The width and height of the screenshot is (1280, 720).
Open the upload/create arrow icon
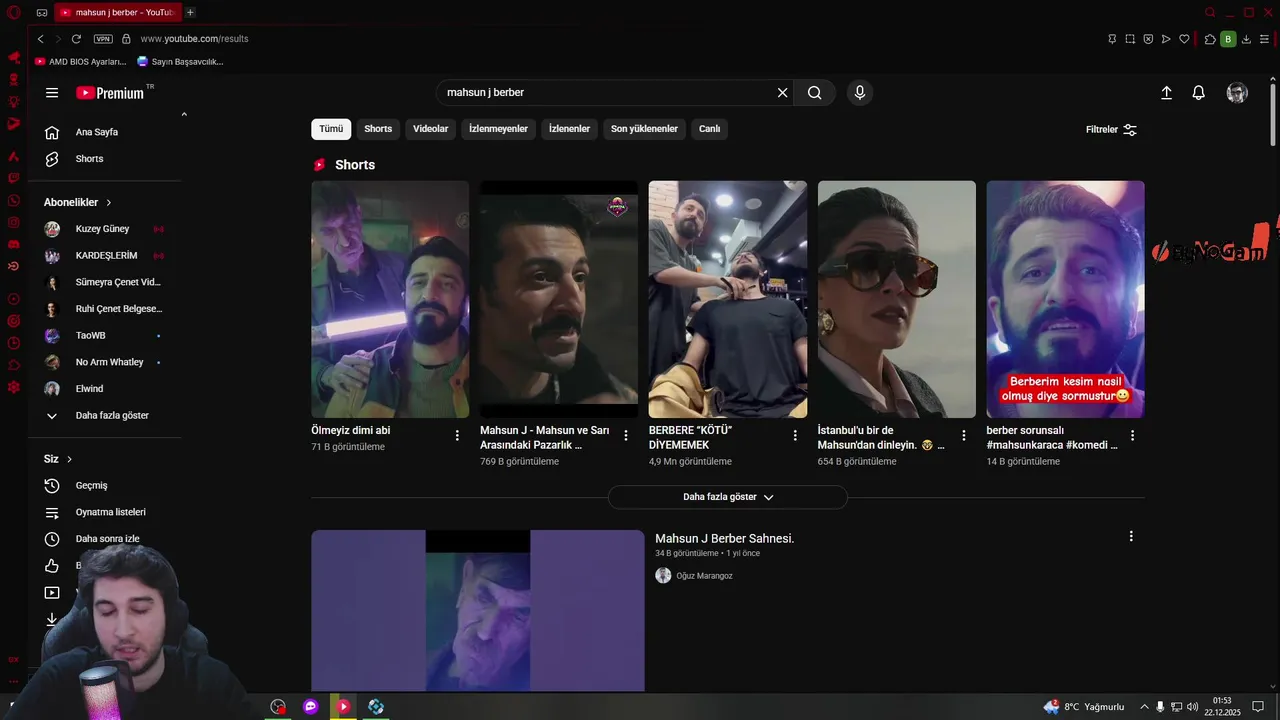1166,93
